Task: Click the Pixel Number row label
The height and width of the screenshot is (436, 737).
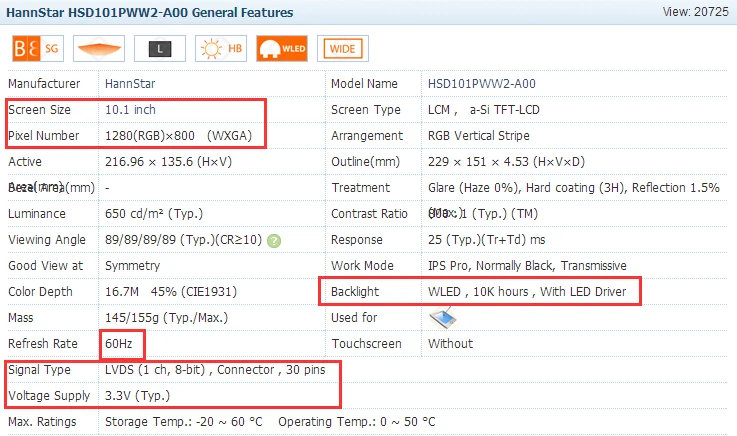Action: coord(44,136)
